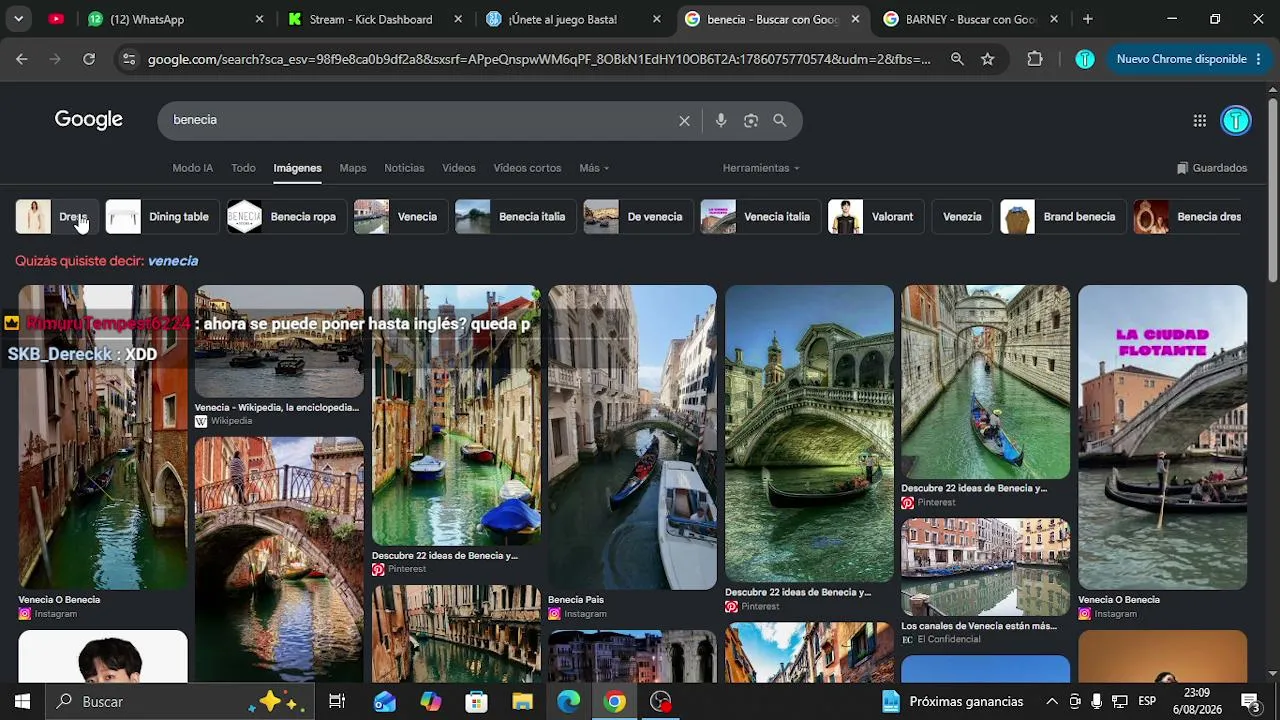Open the Benecia País image result

point(632,437)
